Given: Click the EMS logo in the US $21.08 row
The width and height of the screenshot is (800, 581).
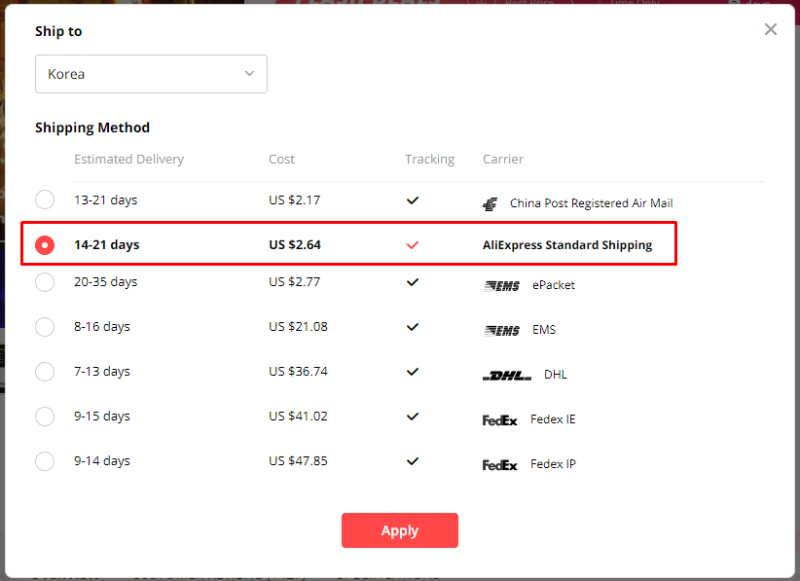Looking at the screenshot, I should (502, 331).
